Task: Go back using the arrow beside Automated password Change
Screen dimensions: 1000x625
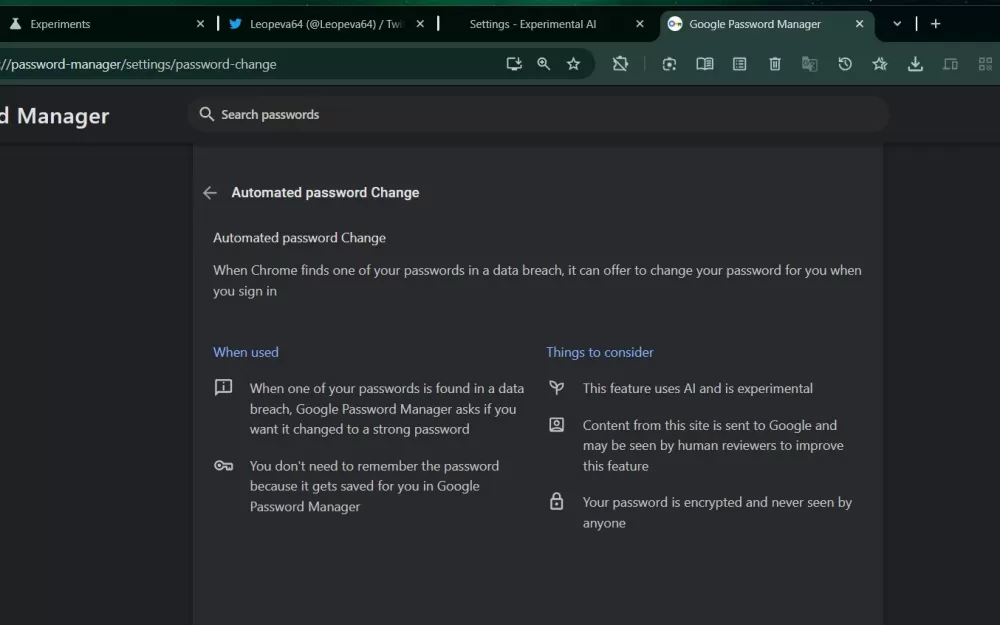Action: click(x=210, y=193)
